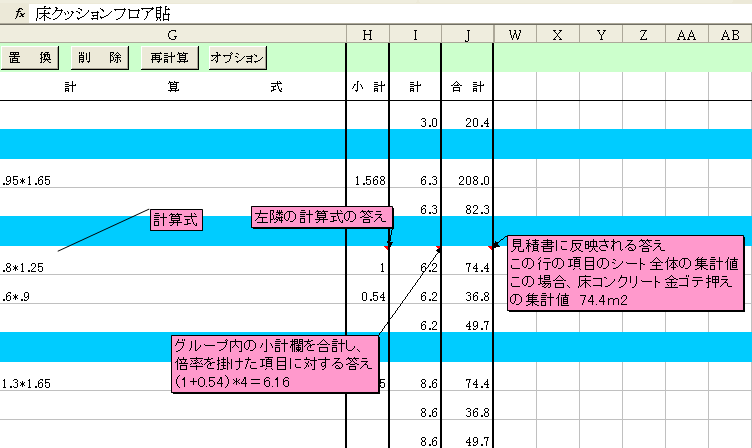
Task: Select column G header
Action: pyautogui.click(x=173, y=35)
